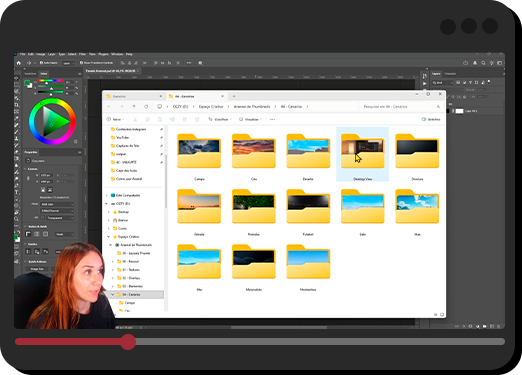Open the Window menu in Photoshop

(117, 54)
